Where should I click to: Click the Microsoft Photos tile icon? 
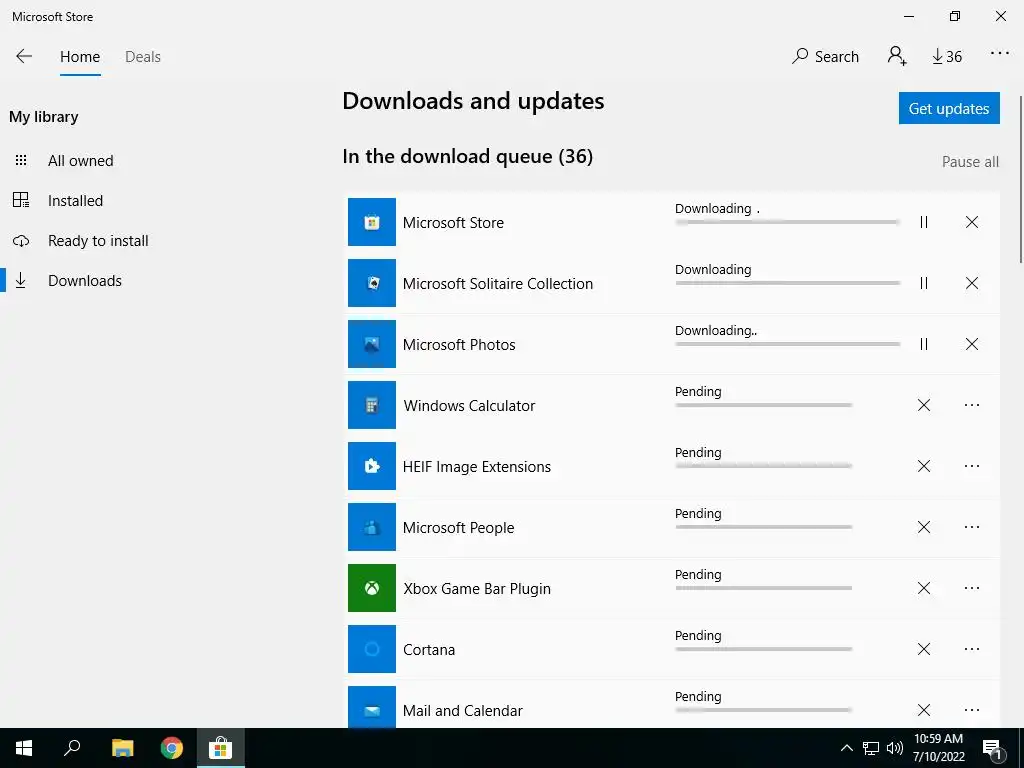(372, 344)
